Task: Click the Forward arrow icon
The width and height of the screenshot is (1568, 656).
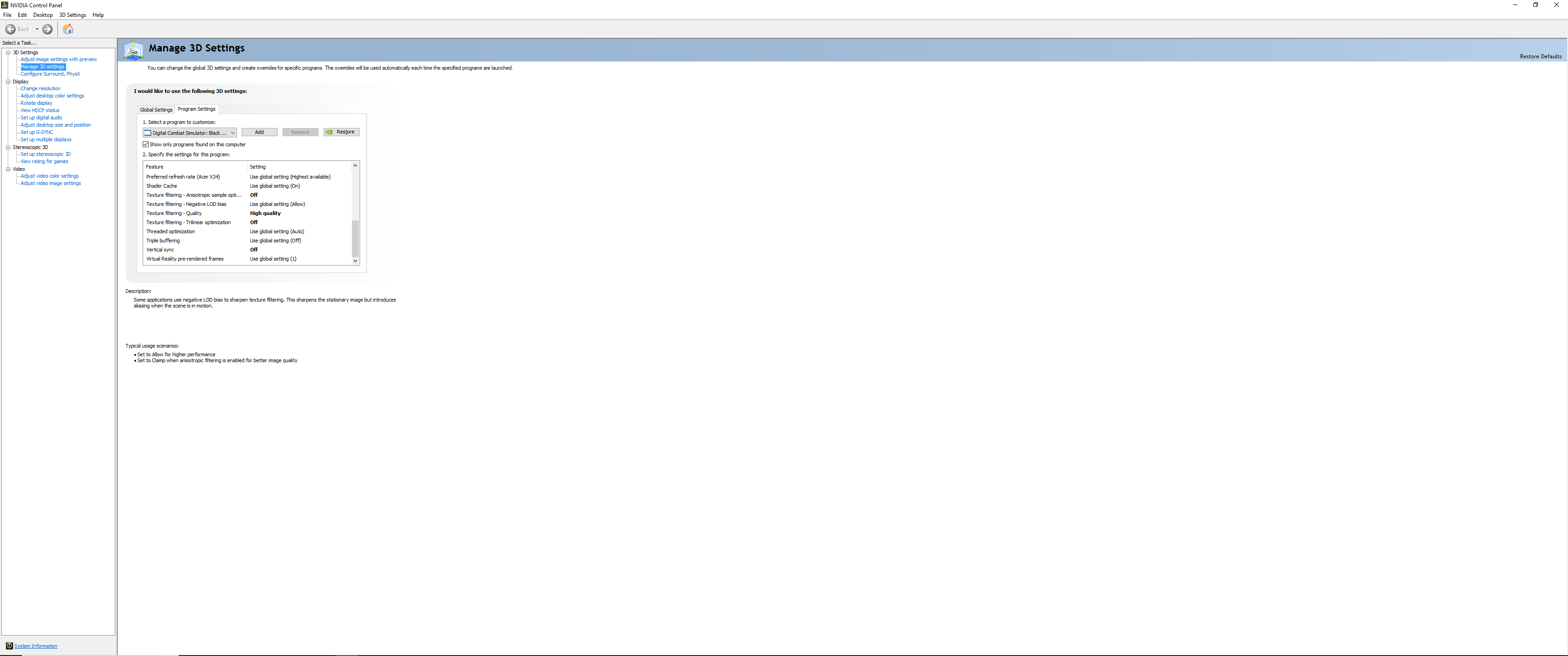Action: coord(47,29)
